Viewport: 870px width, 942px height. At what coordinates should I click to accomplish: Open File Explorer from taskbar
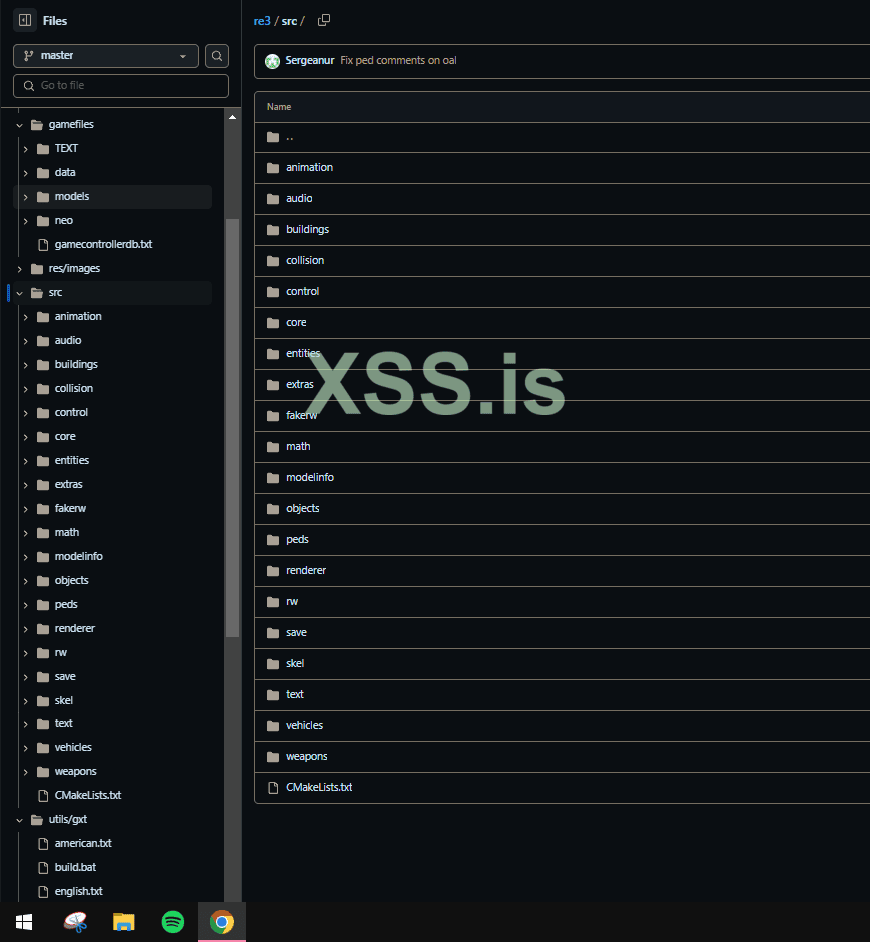pos(124,922)
